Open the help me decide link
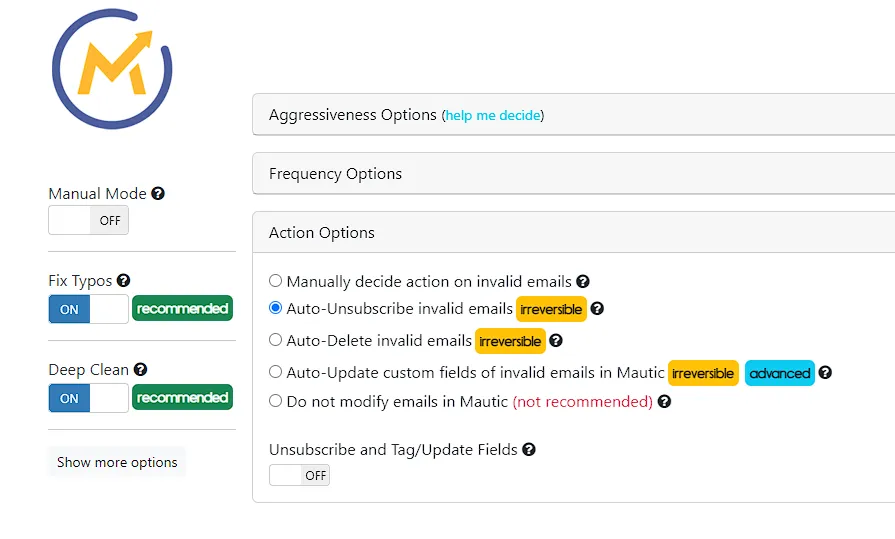 (493, 115)
